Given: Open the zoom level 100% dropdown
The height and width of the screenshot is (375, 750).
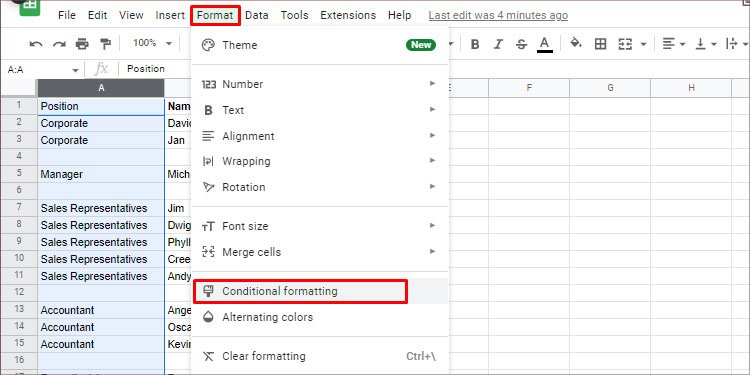Looking at the screenshot, I should point(152,43).
